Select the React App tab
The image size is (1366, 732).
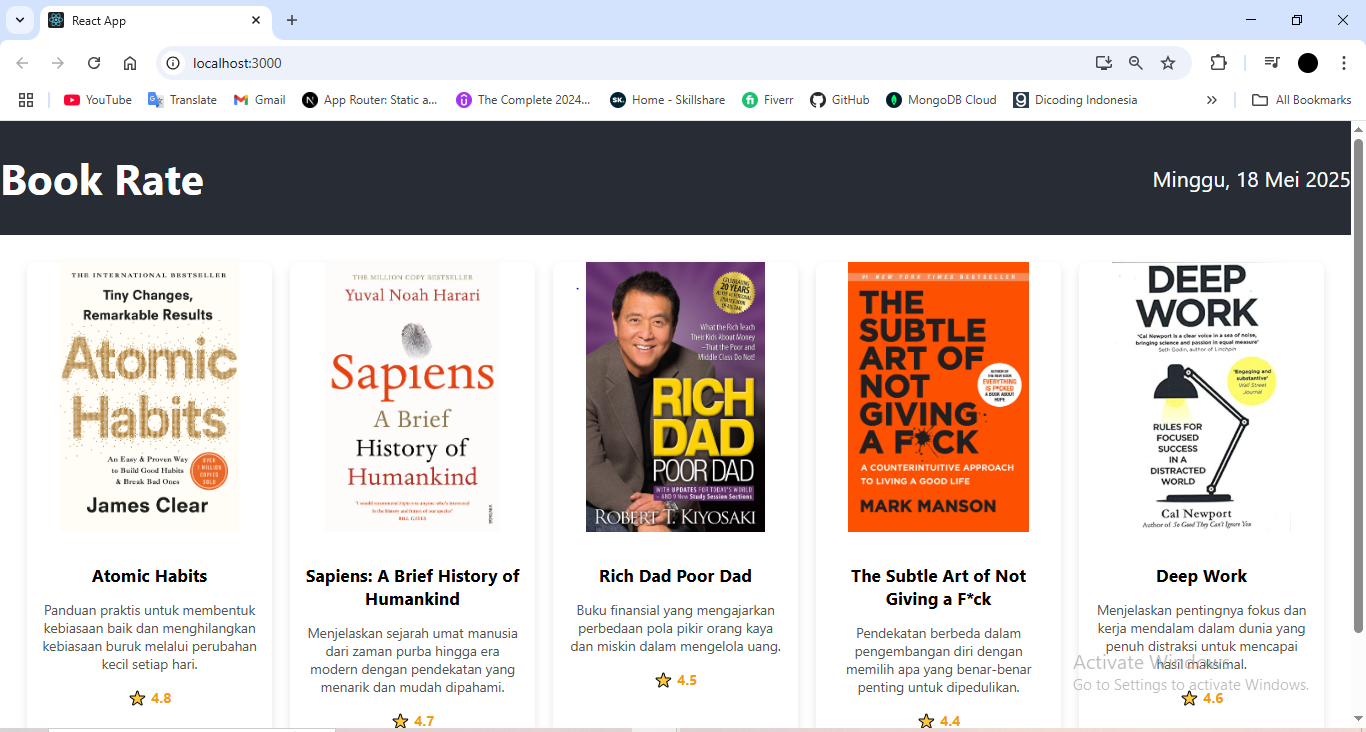tap(155, 20)
